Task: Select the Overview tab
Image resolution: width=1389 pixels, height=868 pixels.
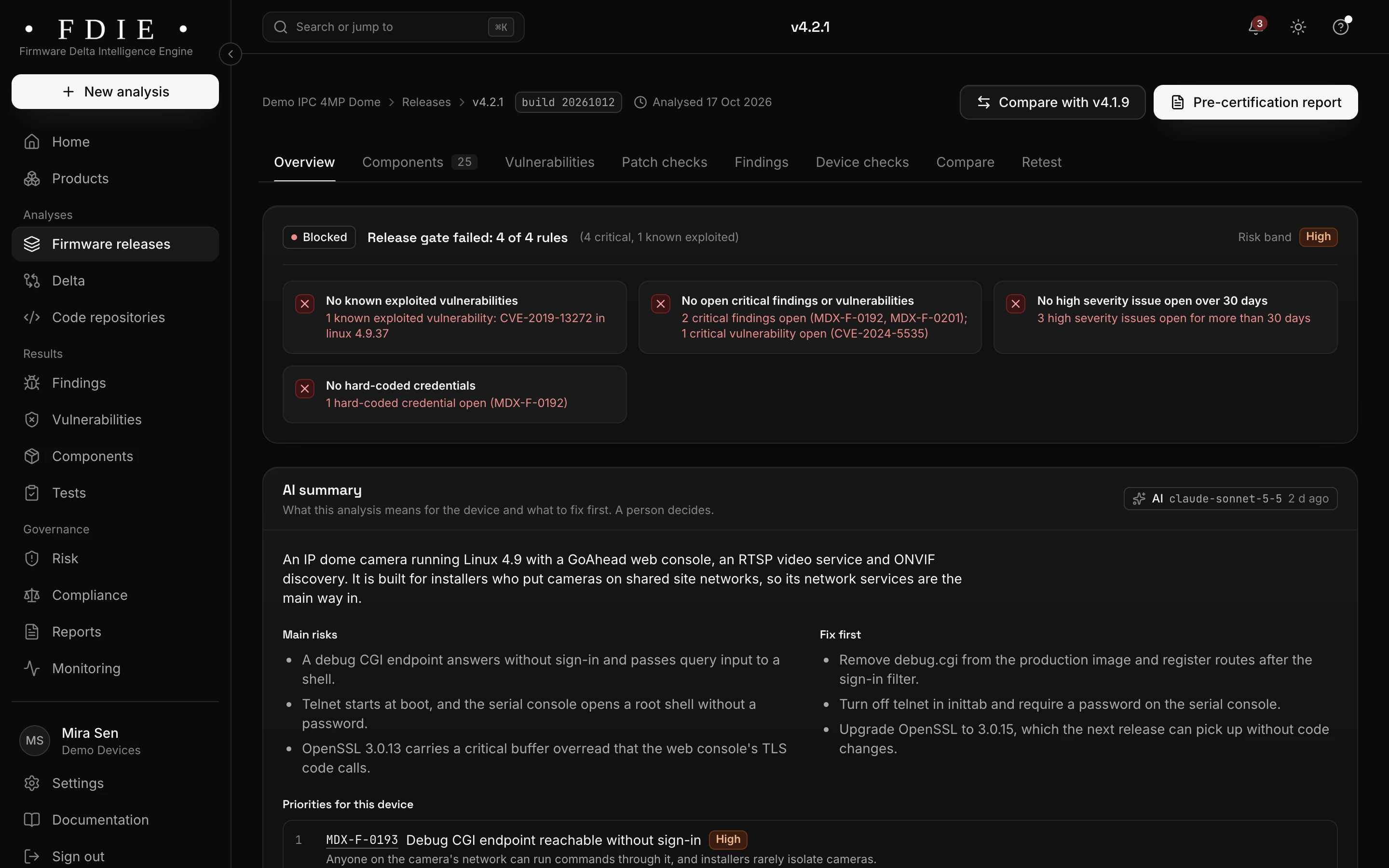Action: [304, 163]
